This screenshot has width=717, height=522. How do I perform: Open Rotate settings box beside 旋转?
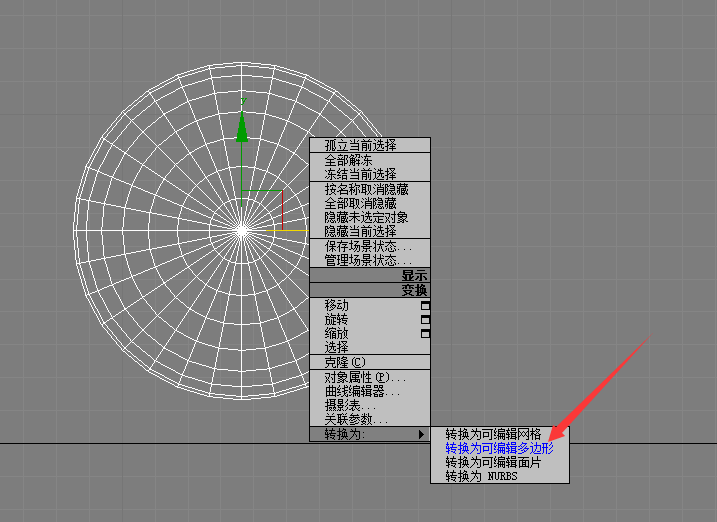[x=425, y=319]
